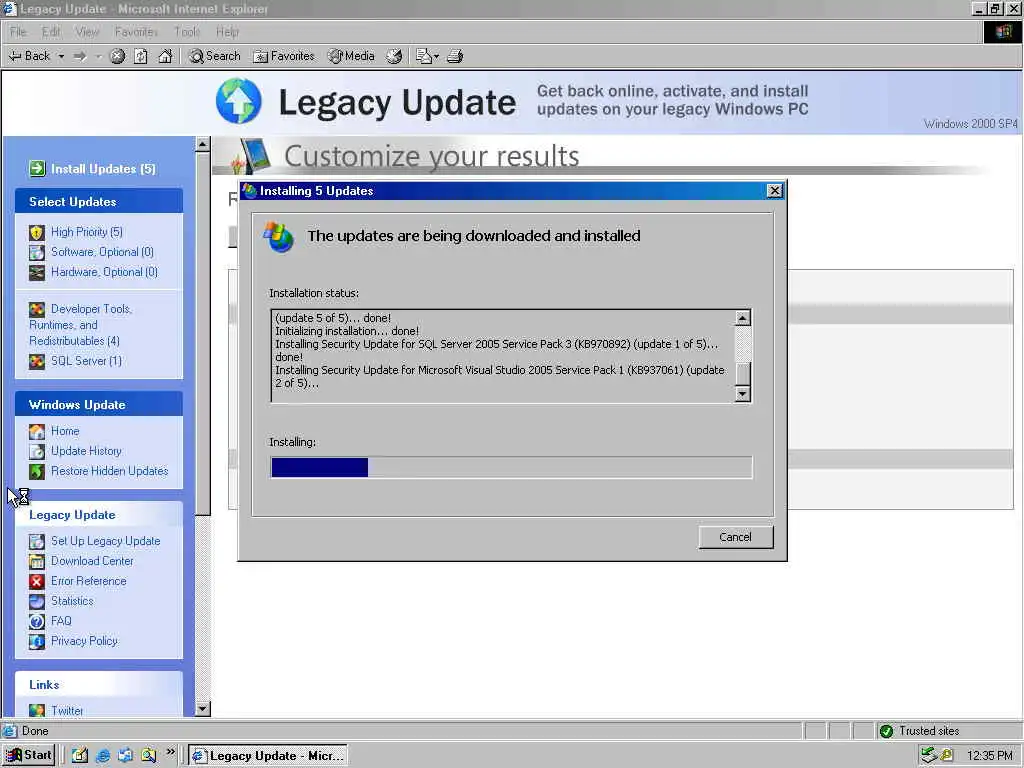Image resolution: width=1024 pixels, height=768 pixels.
Task: Open the Mail toolbar dropdown
Action: tap(436, 56)
